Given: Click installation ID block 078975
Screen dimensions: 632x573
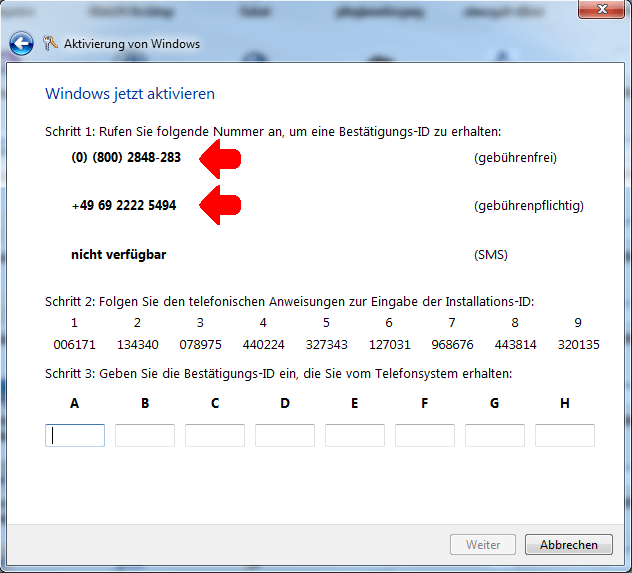Looking at the screenshot, I should click(200, 345).
